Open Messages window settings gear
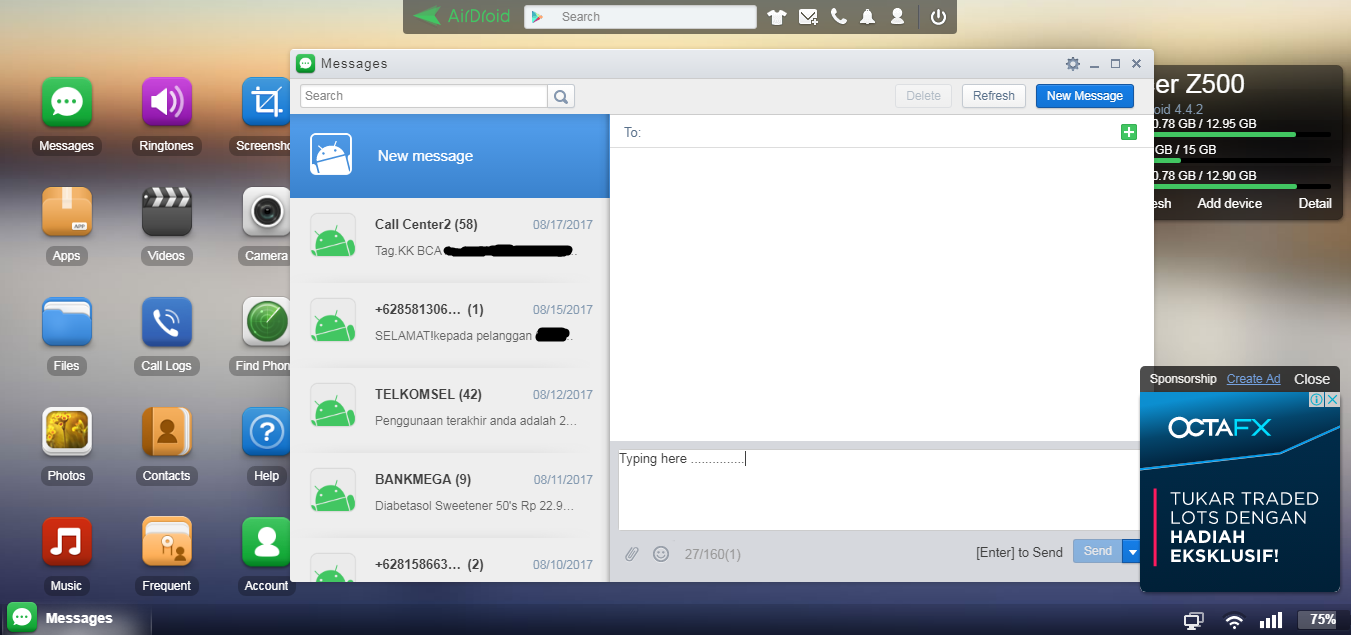The image size is (1351, 635). 1073,64
